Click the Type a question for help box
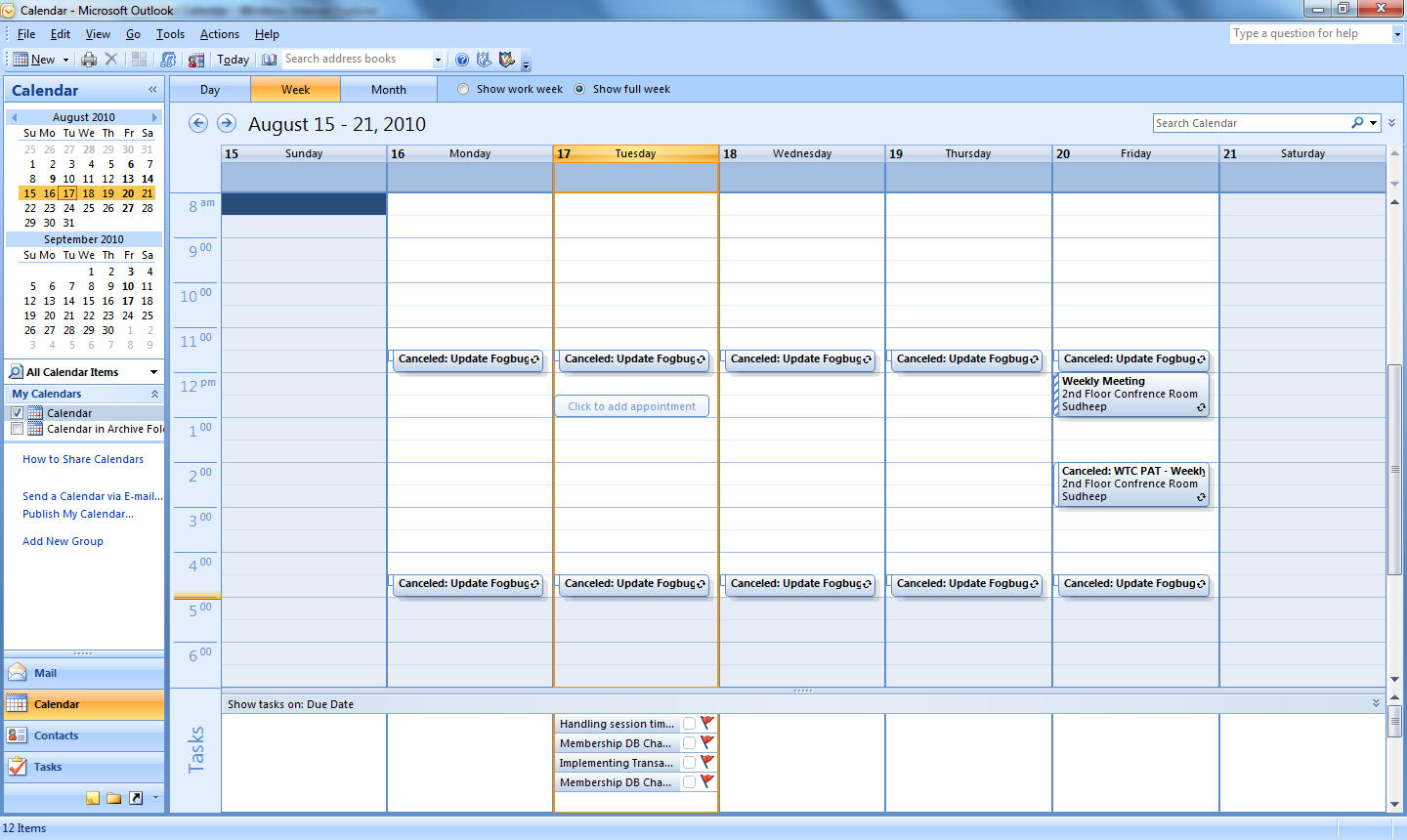The height and width of the screenshot is (840, 1407). pyautogui.click(x=1310, y=34)
